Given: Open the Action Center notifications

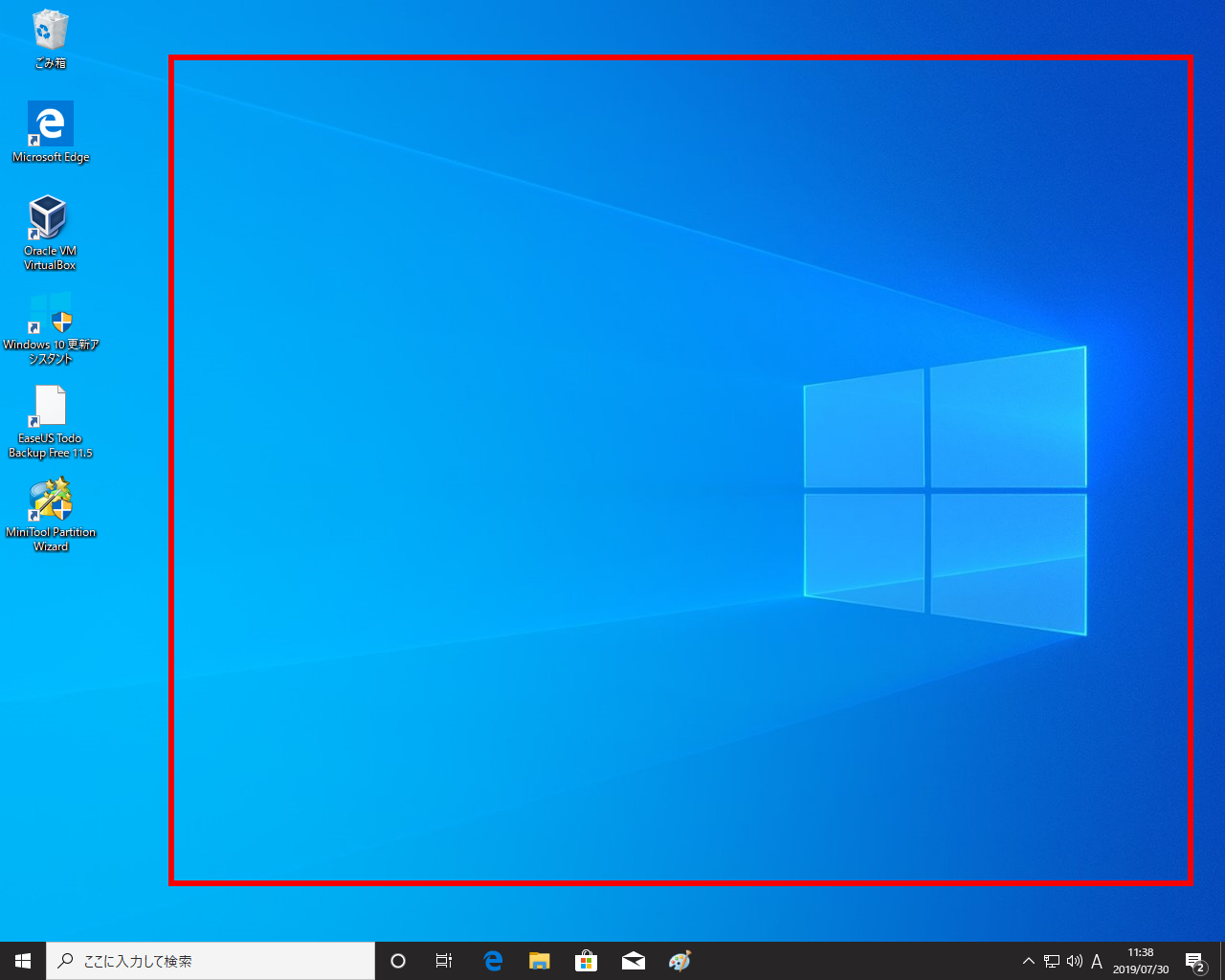Looking at the screenshot, I should point(1194,961).
